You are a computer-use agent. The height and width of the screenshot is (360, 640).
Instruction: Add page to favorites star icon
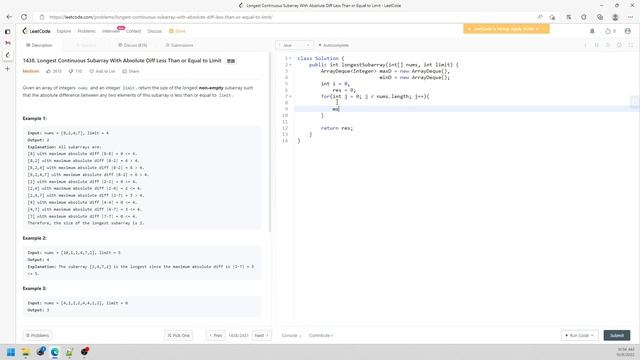552,17
